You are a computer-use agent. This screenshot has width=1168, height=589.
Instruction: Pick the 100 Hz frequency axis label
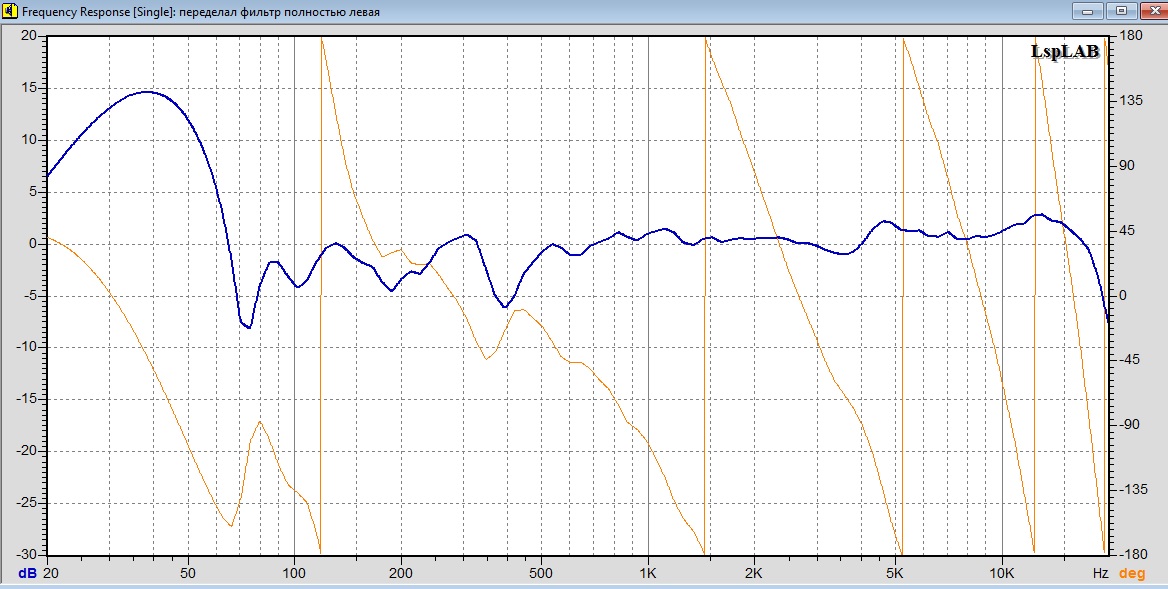tap(295, 574)
